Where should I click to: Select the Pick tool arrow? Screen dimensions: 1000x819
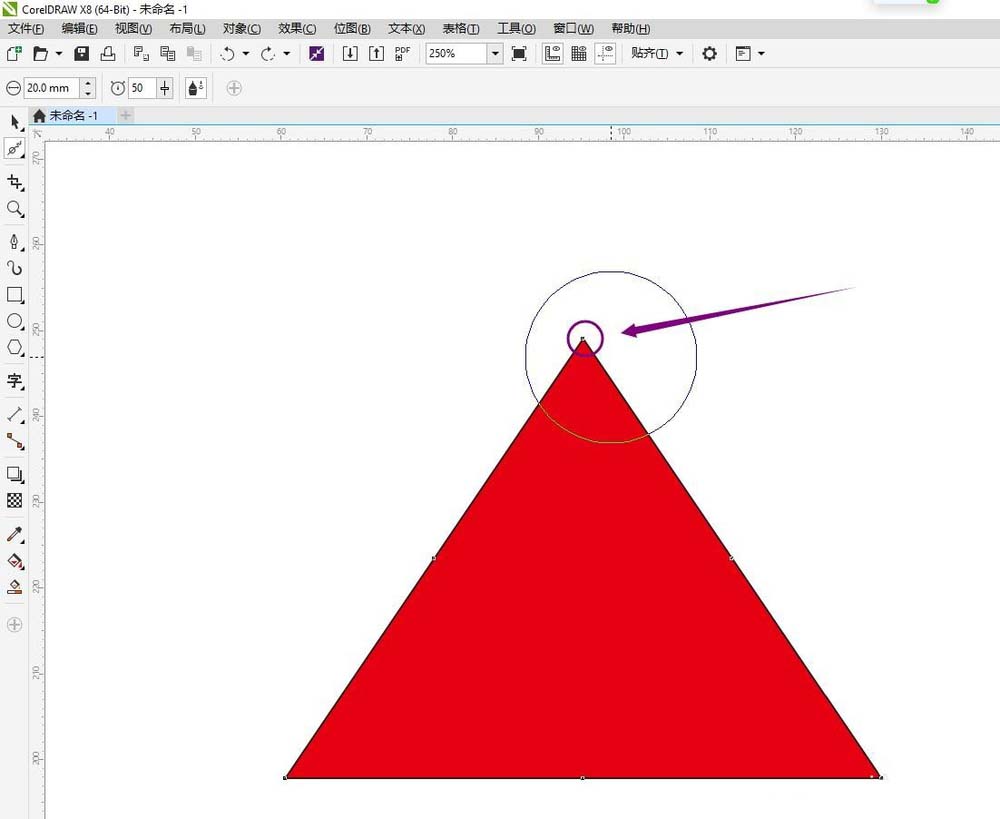click(15, 122)
